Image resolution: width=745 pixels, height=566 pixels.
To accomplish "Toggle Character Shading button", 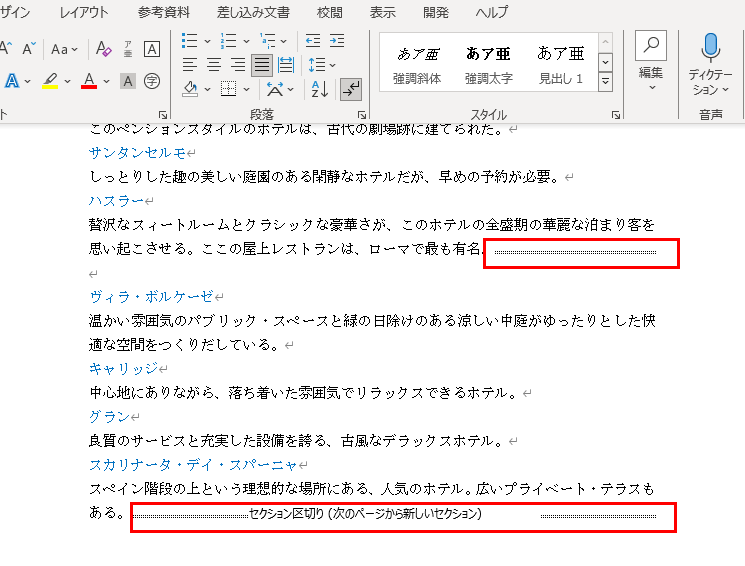I will pos(128,81).
